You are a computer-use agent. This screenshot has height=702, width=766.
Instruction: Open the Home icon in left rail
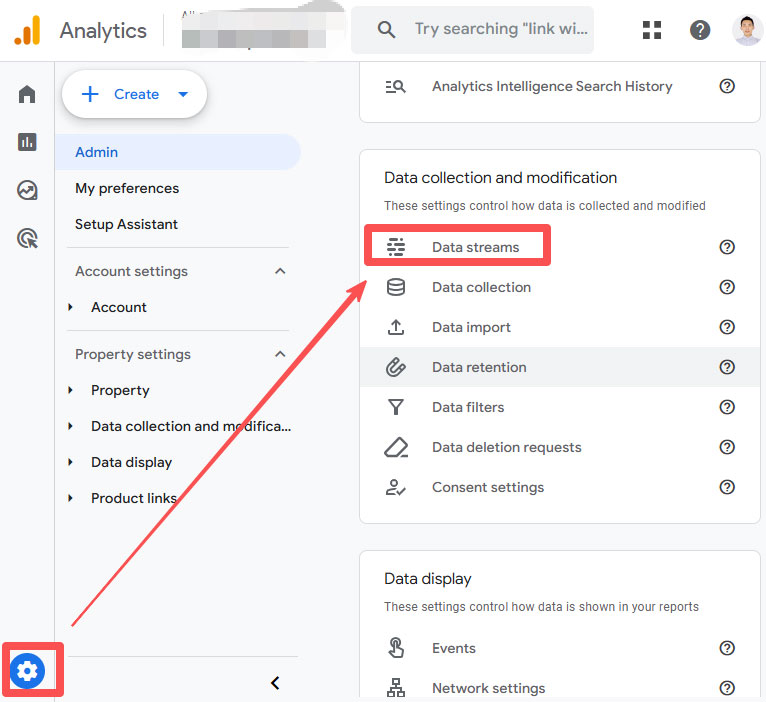27,94
